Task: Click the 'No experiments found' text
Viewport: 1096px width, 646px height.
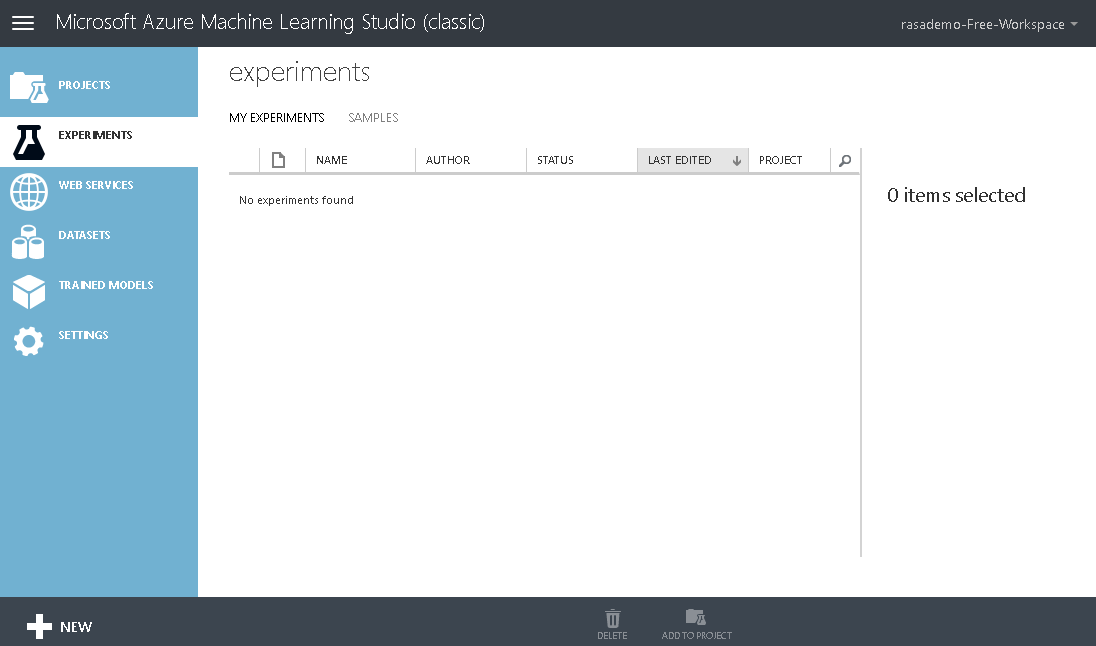Action: (x=296, y=200)
